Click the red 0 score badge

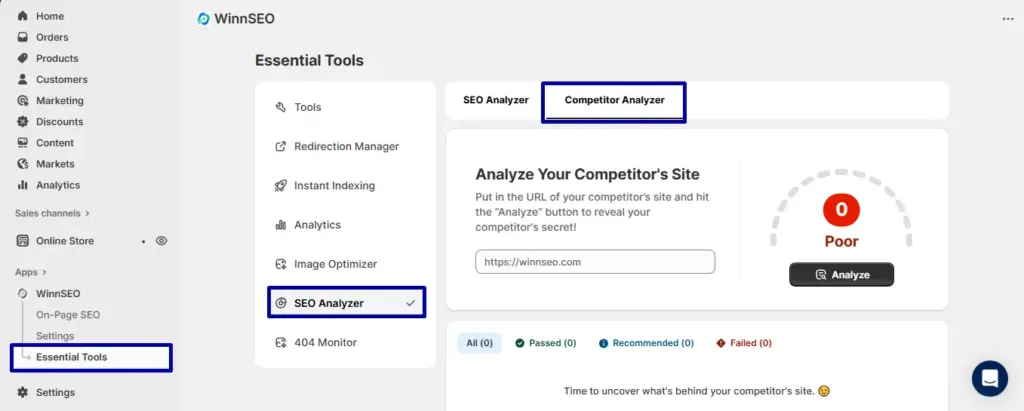click(x=841, y=210)
